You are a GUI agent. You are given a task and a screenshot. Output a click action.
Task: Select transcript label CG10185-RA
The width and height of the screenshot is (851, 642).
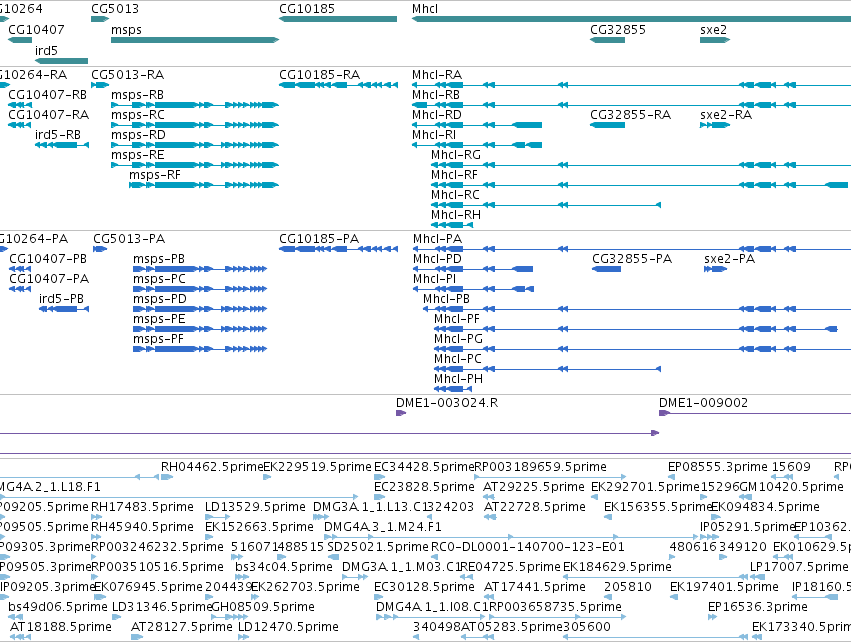tap(319, 74)
